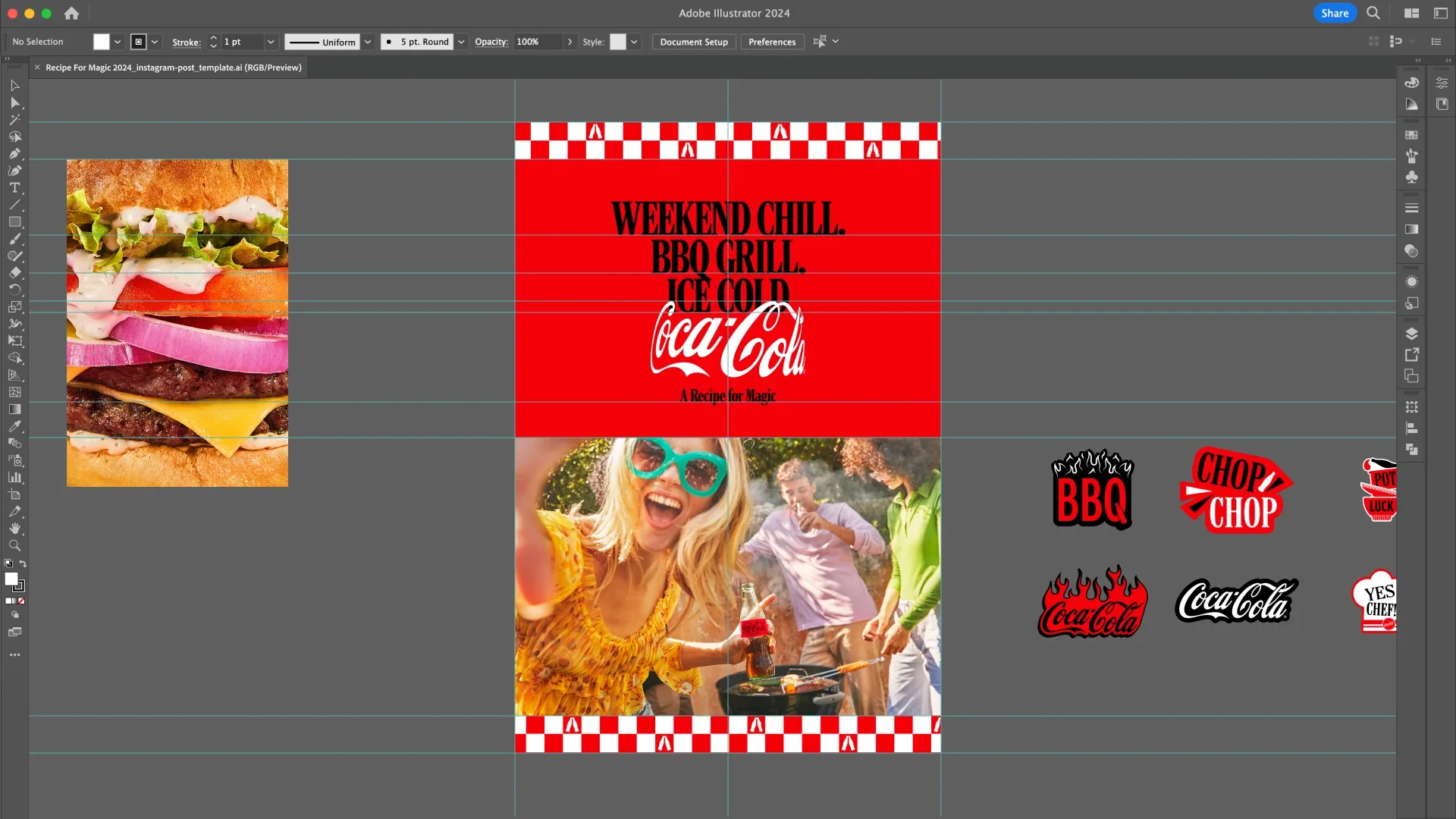The width and height of the screenshot is (1456, 819).
Task: Select the Selection tool arrow
Action: (x=14, y=86)
